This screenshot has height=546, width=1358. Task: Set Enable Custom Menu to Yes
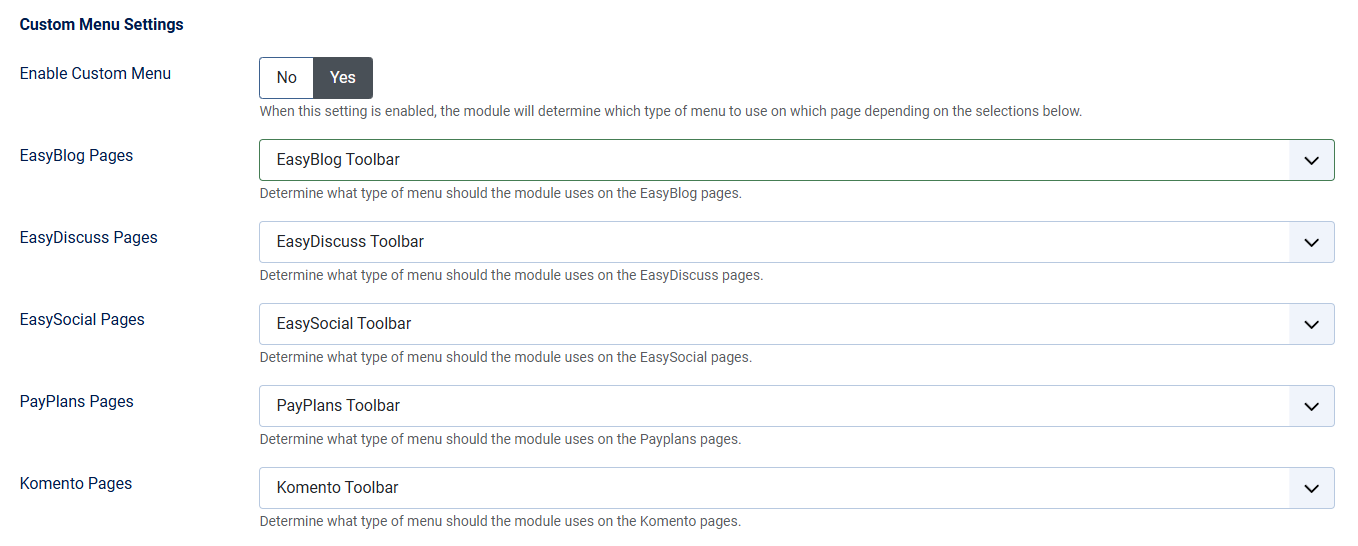[343, 78]
